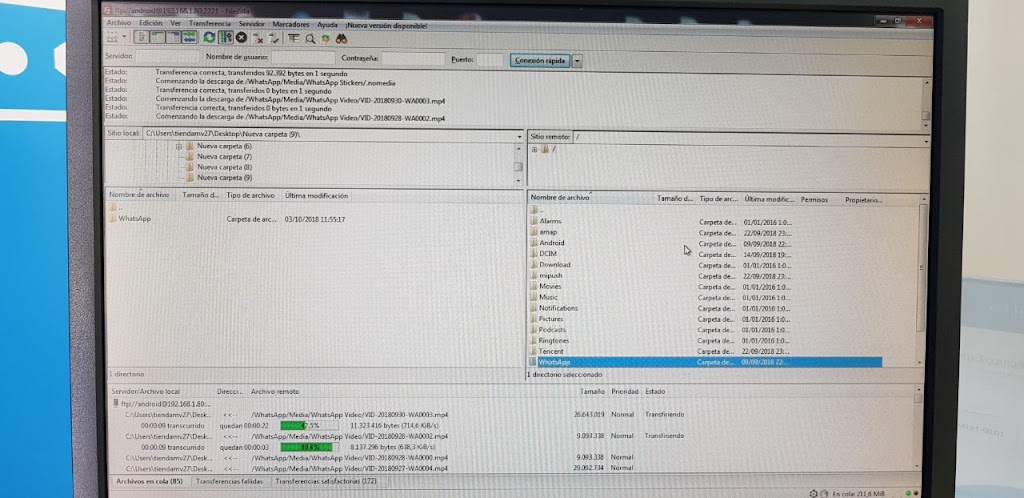This screenshot has height=498, width=1024.
Task: Toggle transfer queue display icon
Action: pos(189,38)
